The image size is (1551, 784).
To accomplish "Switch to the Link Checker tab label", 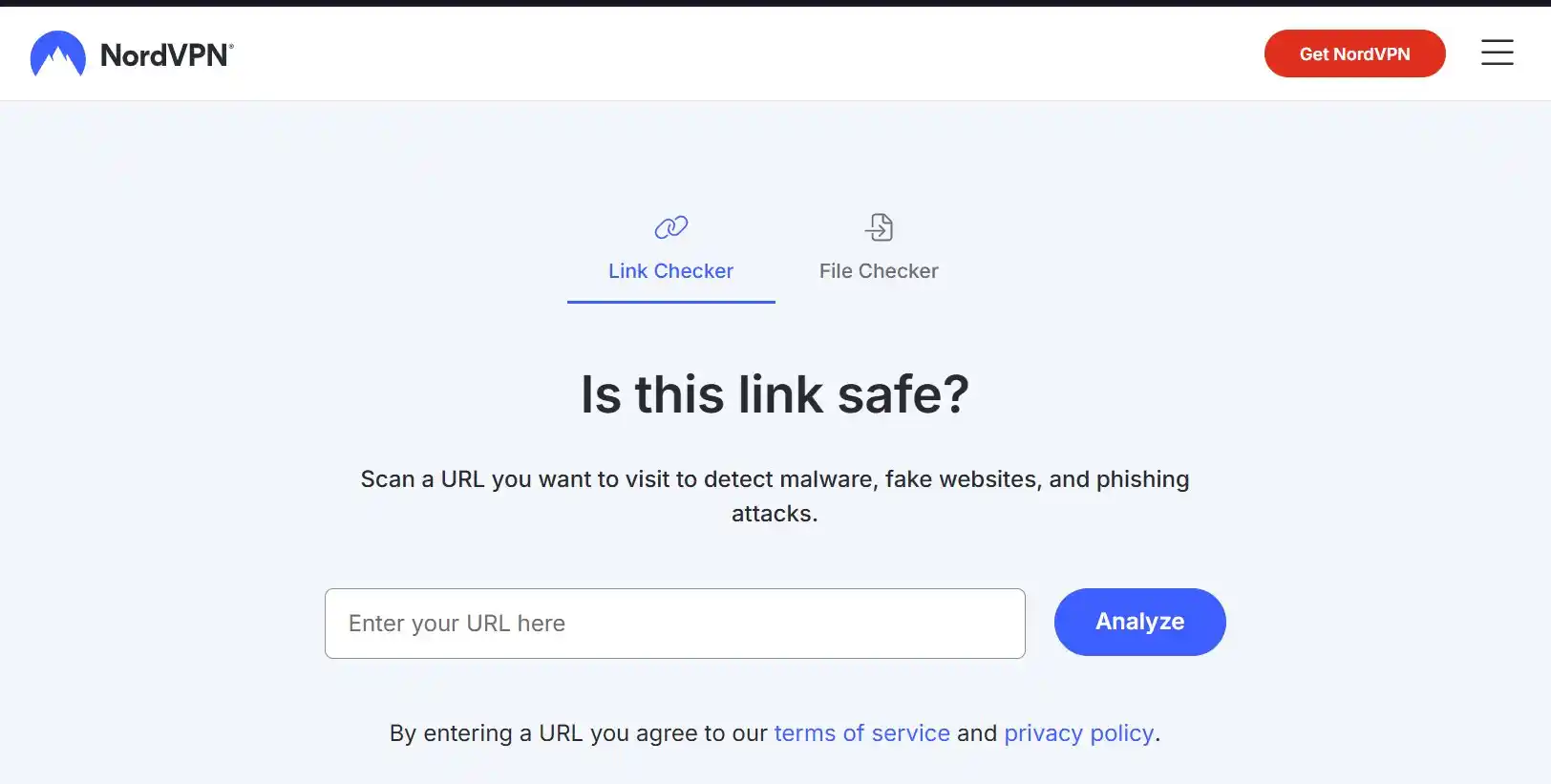I will pyautogui.click(x=670, y=271).
